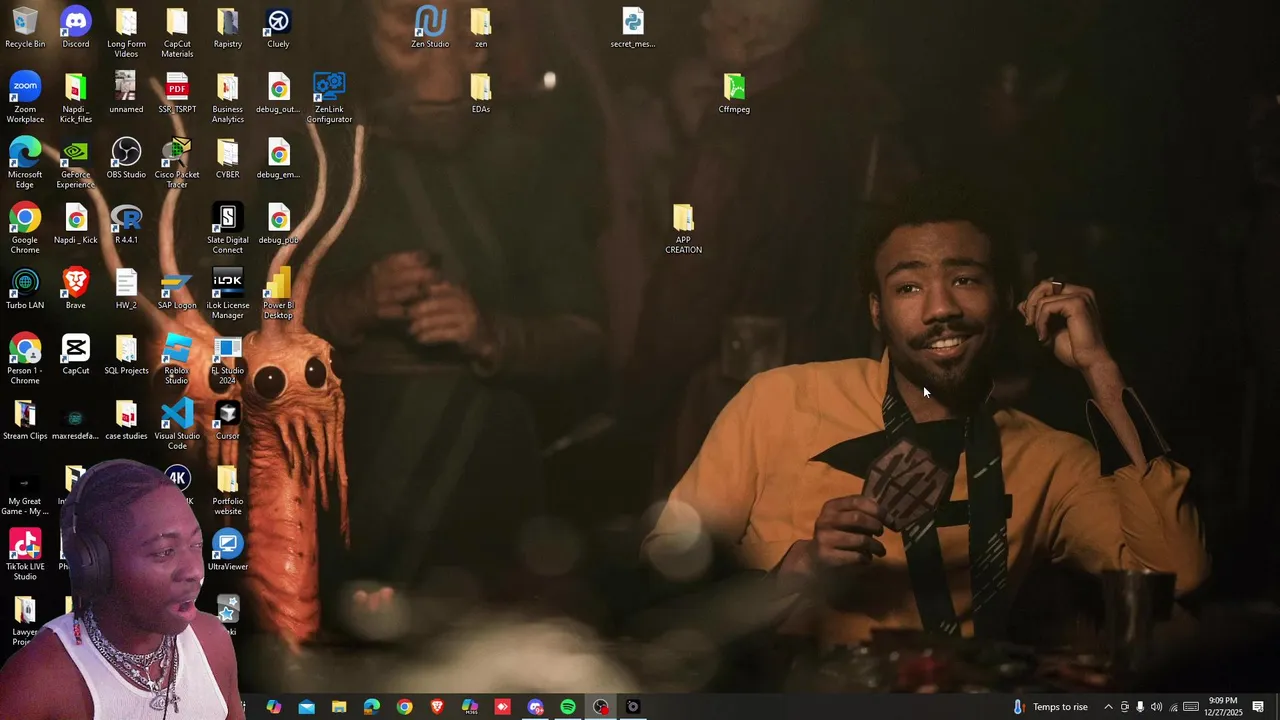The height and width of the screenshot is (720, 1280).
Task: Select the Stream Clips folder
Action: coord(25,420)
